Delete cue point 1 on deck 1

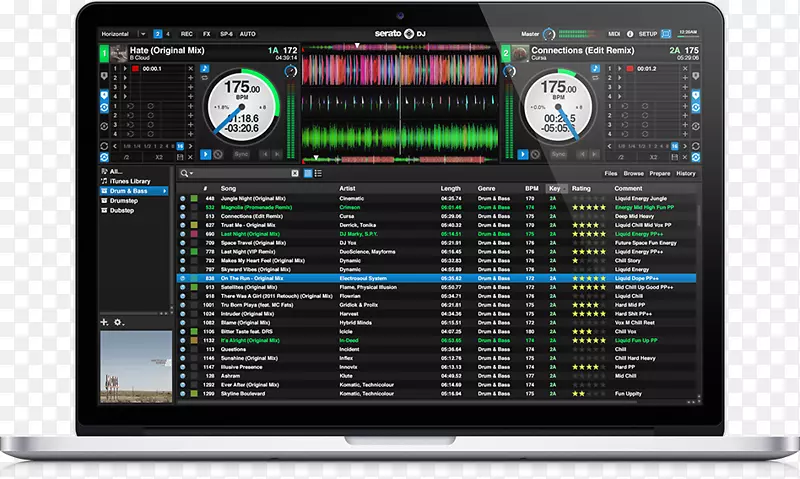[190, 68]
